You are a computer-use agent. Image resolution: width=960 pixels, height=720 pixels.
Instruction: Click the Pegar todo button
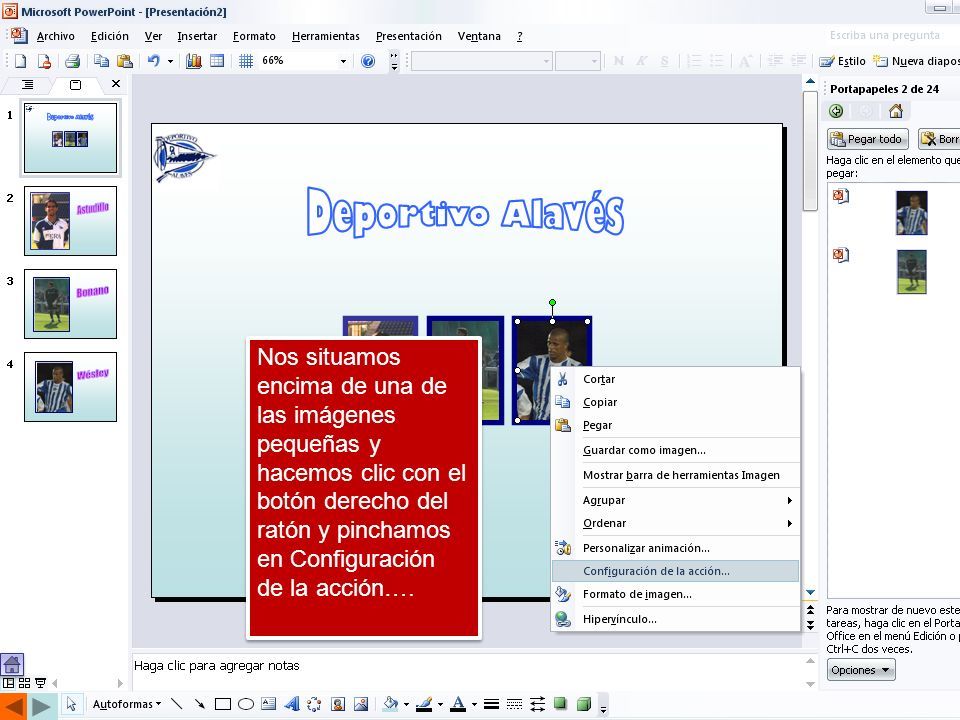coord(868,139)
